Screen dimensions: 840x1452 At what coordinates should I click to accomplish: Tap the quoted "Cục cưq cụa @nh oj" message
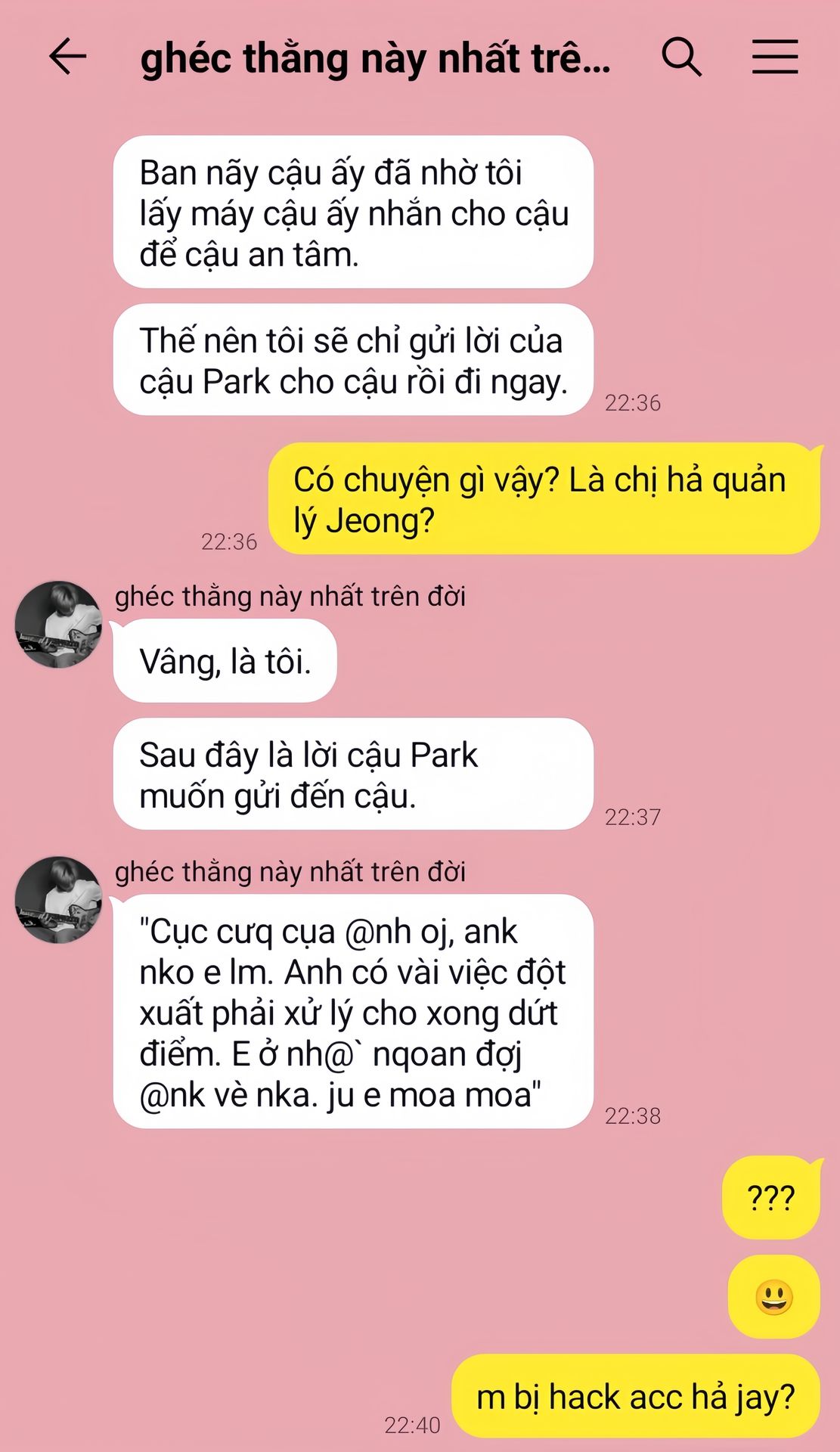353,1012
